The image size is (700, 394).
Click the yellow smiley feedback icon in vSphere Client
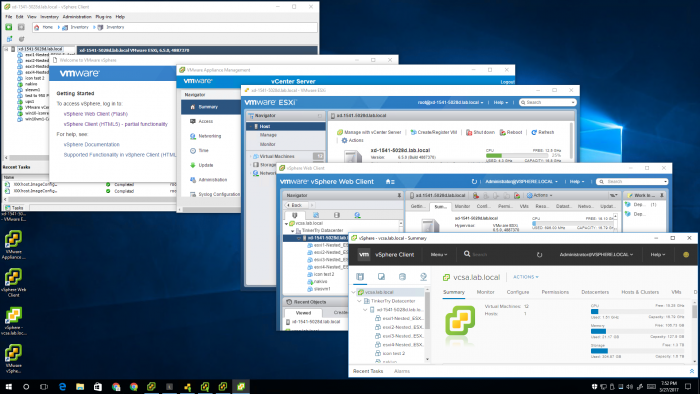click(x=686, y=255)
